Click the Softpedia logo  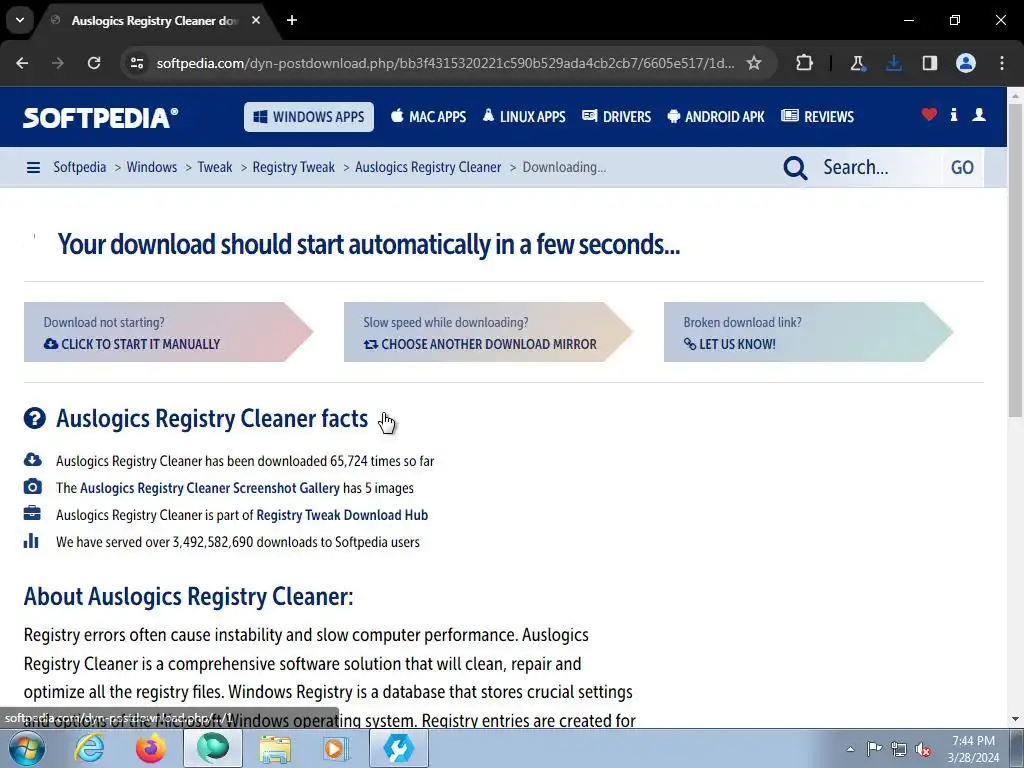(x=101, y=117)
